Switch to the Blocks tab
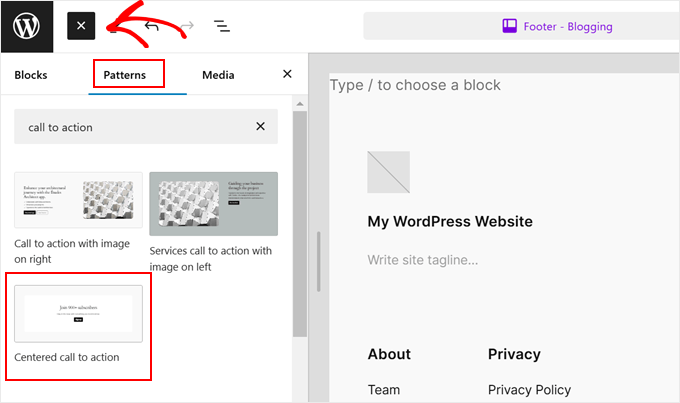 click(x=31, y=75)
